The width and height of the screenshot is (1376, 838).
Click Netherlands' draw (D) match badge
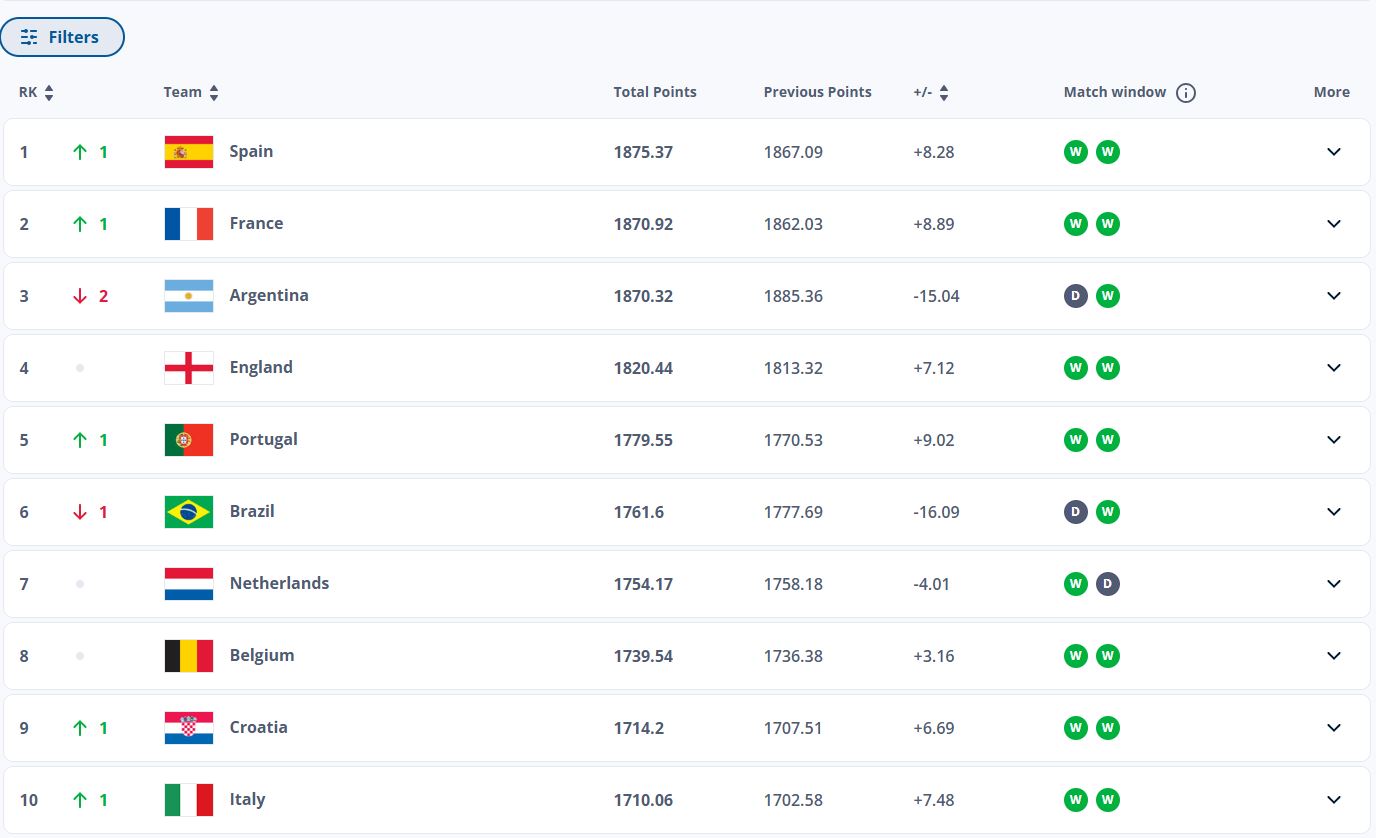pos(1108,584)
